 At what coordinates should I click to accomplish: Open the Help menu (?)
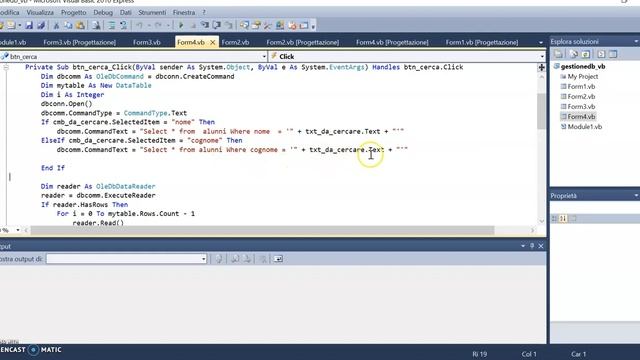tap(204, 13)
